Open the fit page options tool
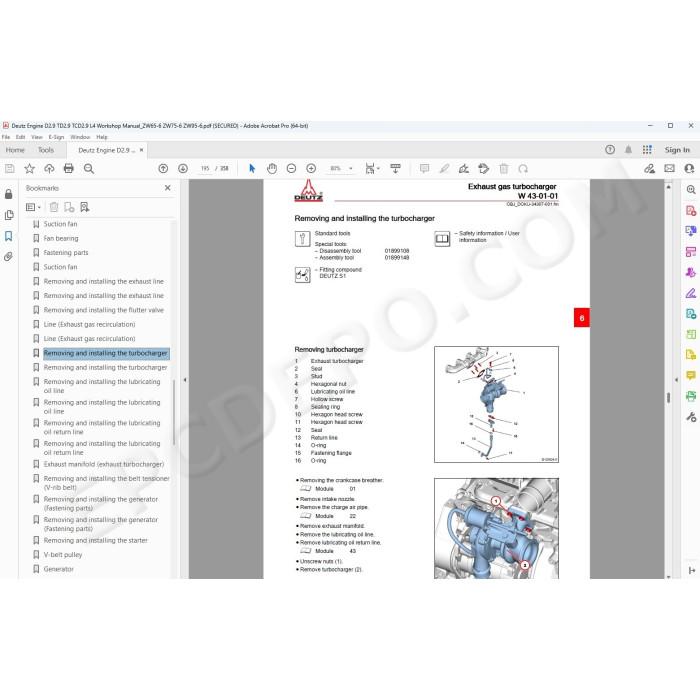Viewport: 700px width, 700px height. [x=372, y=168]
